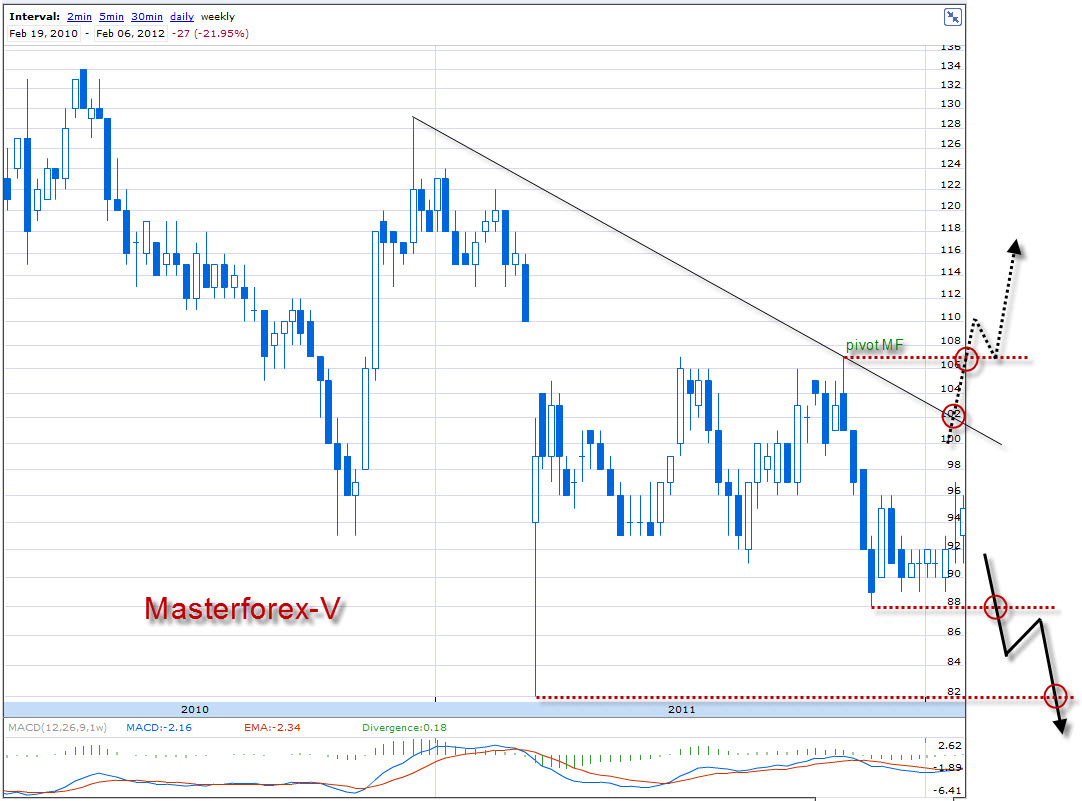The image size is (1082, 801).
Task: Choose the daily interval link
Action: tap(182, 17)
